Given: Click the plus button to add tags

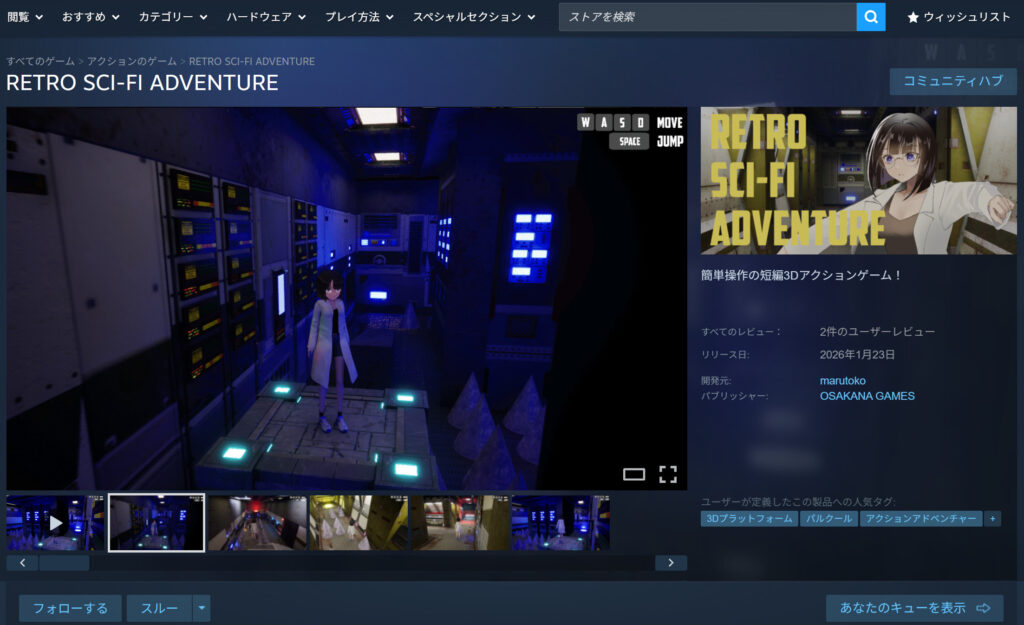Looking at the screenshot, I should (992, 519).
